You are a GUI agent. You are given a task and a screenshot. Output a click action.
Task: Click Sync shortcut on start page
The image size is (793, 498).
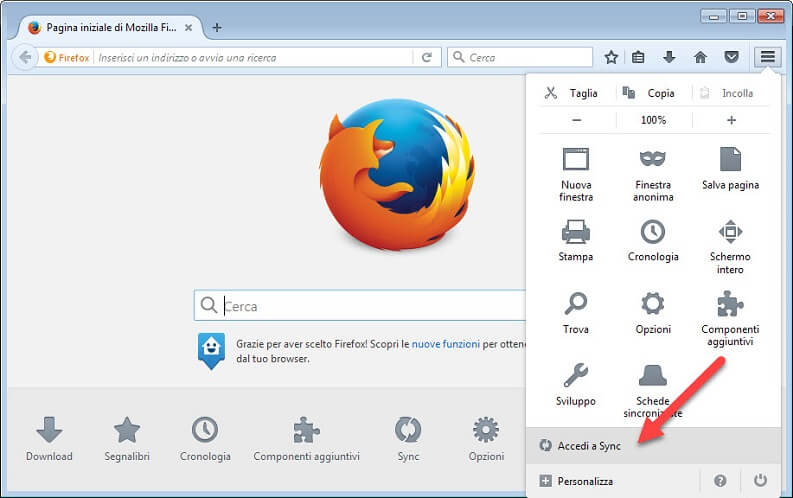408,439
